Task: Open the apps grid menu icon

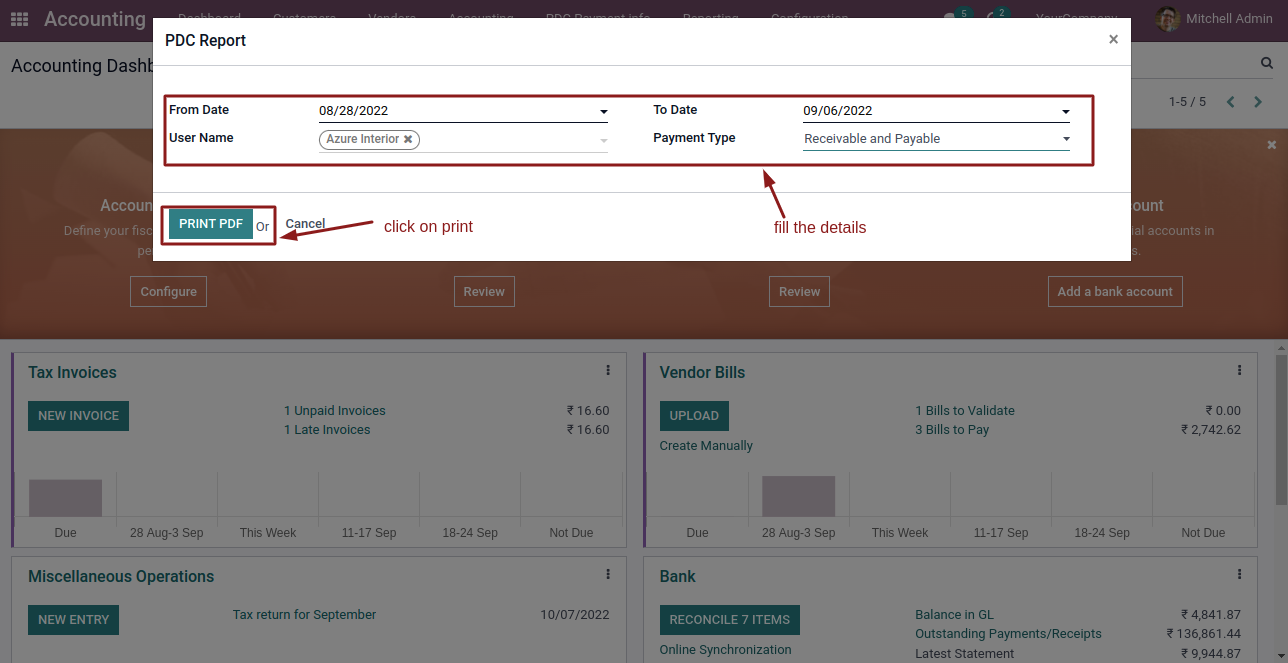Action: [20, 19]
